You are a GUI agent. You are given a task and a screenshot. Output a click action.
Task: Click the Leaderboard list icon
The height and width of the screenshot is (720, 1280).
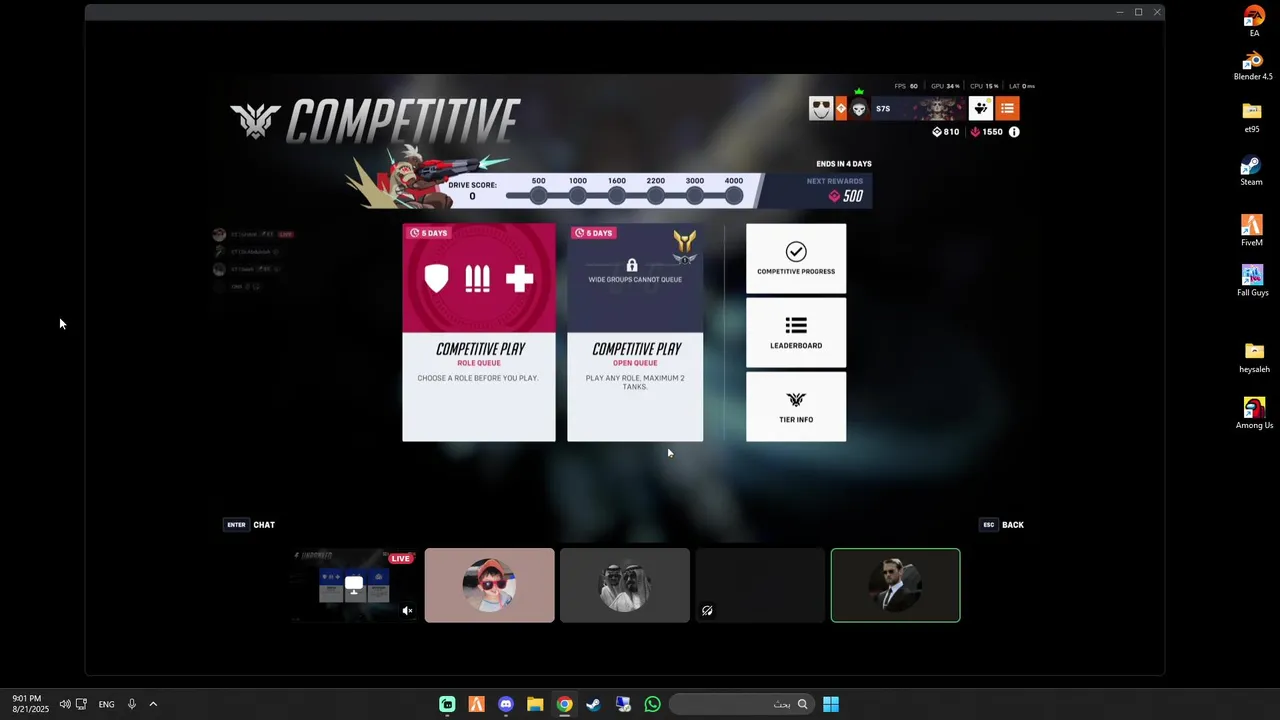pyautogui.click(x=796, y=325)
